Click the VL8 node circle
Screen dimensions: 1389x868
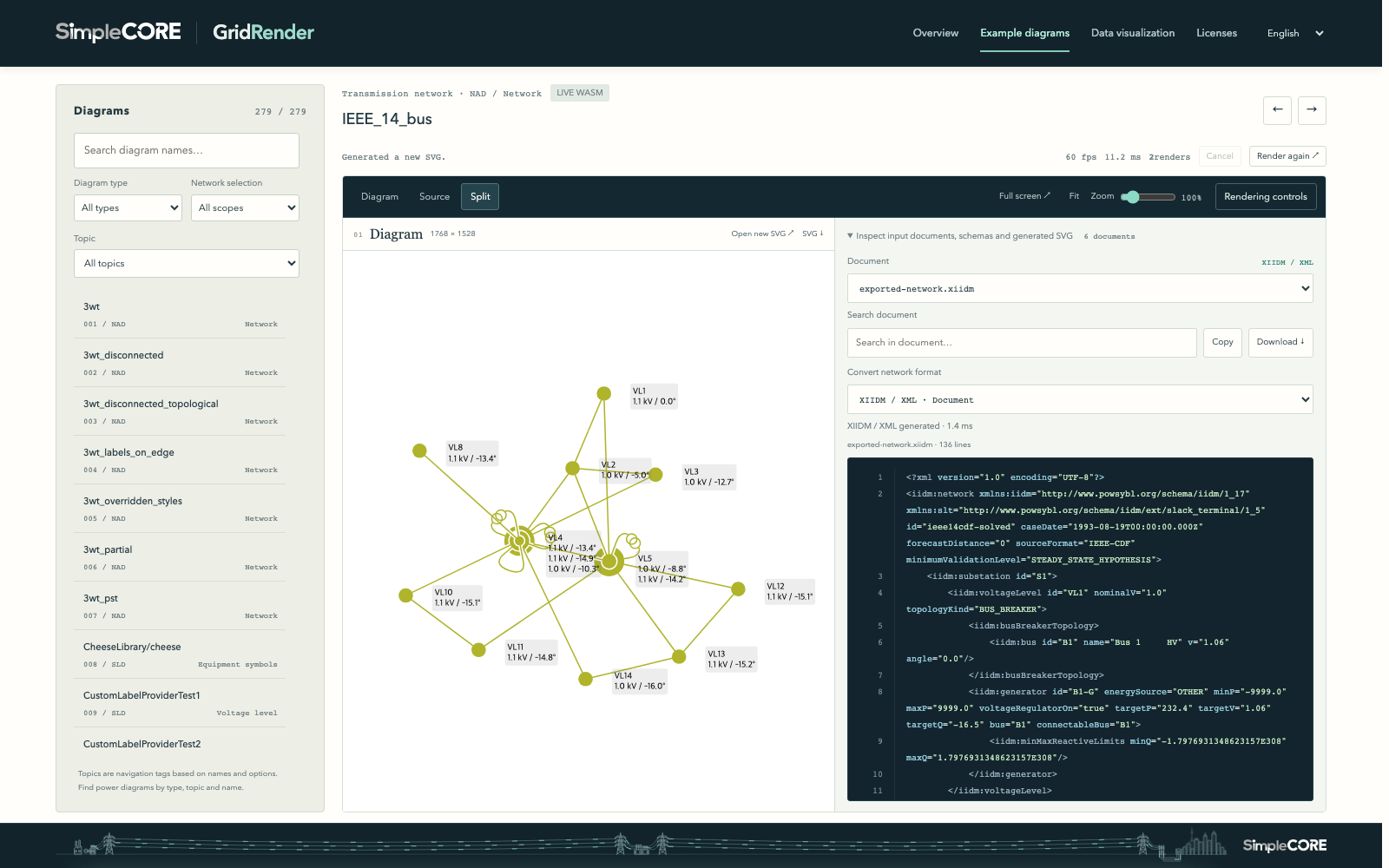coord(419,450)
